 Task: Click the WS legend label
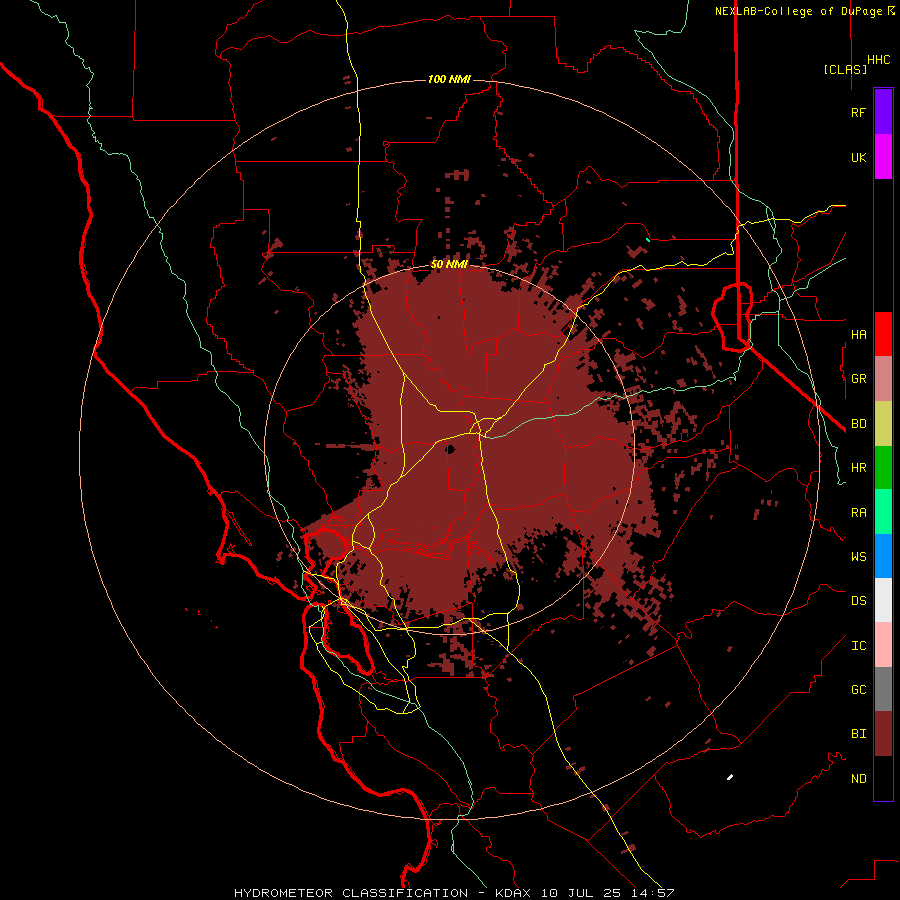tap(858, 556)
